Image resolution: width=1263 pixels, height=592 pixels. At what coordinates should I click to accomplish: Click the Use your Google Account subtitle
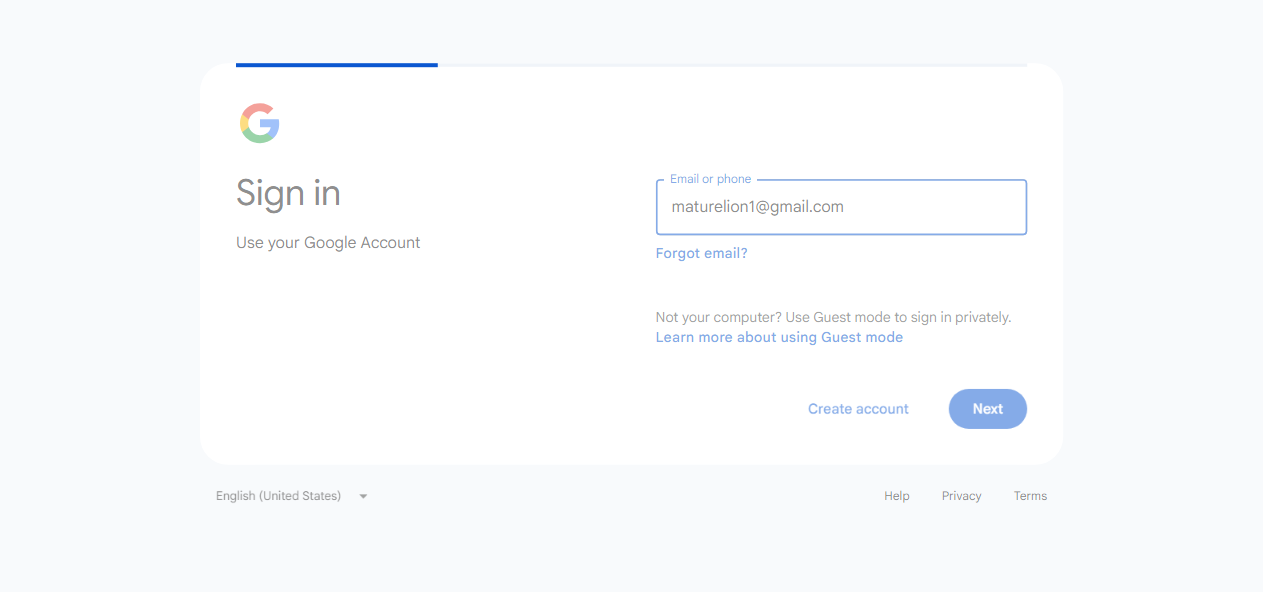[328, 243]
